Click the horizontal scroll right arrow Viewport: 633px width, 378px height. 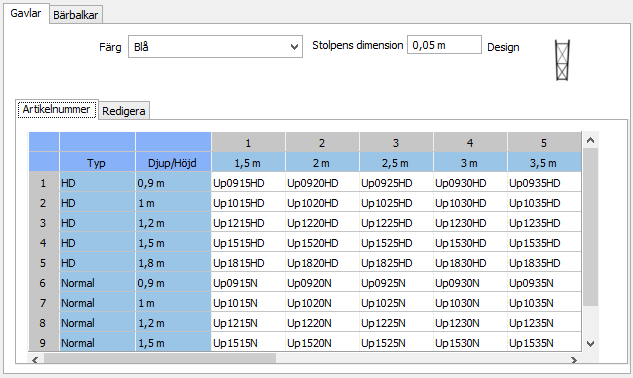point(574,360)
